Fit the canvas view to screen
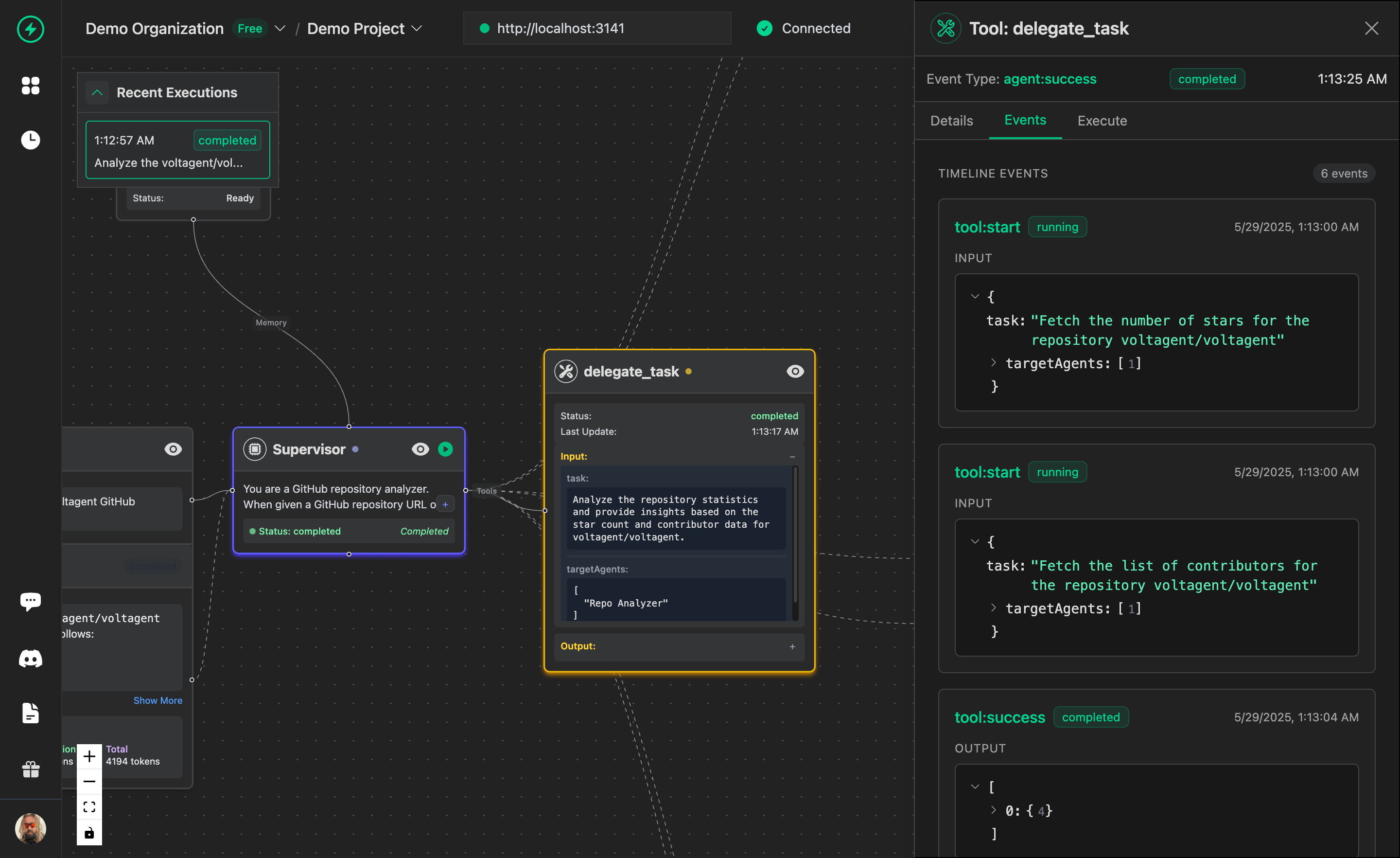This screenshot has width=1400, height=858. tap(89, 807)
